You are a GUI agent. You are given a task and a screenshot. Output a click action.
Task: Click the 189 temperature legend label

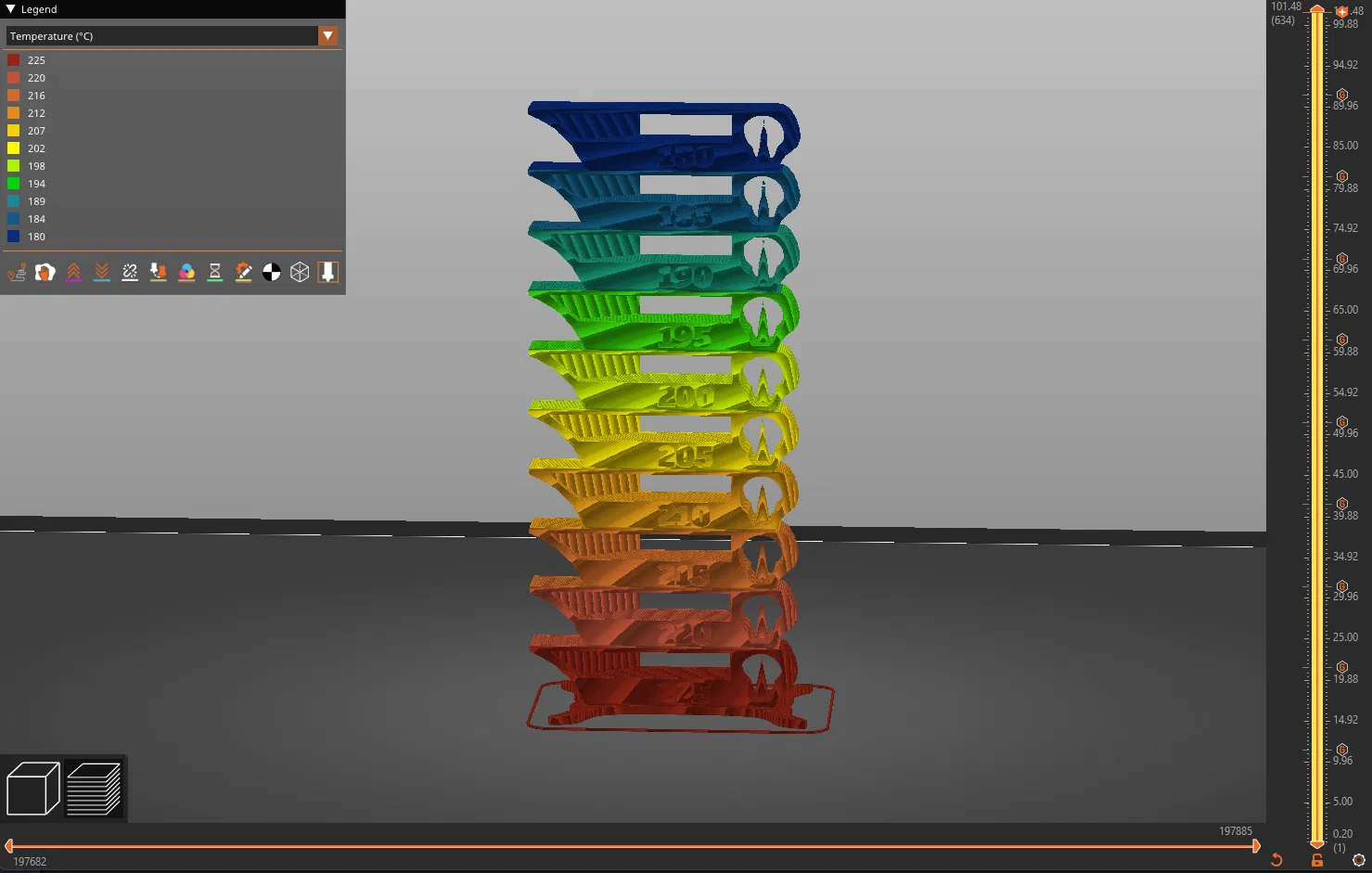click(x=36, y=201)
